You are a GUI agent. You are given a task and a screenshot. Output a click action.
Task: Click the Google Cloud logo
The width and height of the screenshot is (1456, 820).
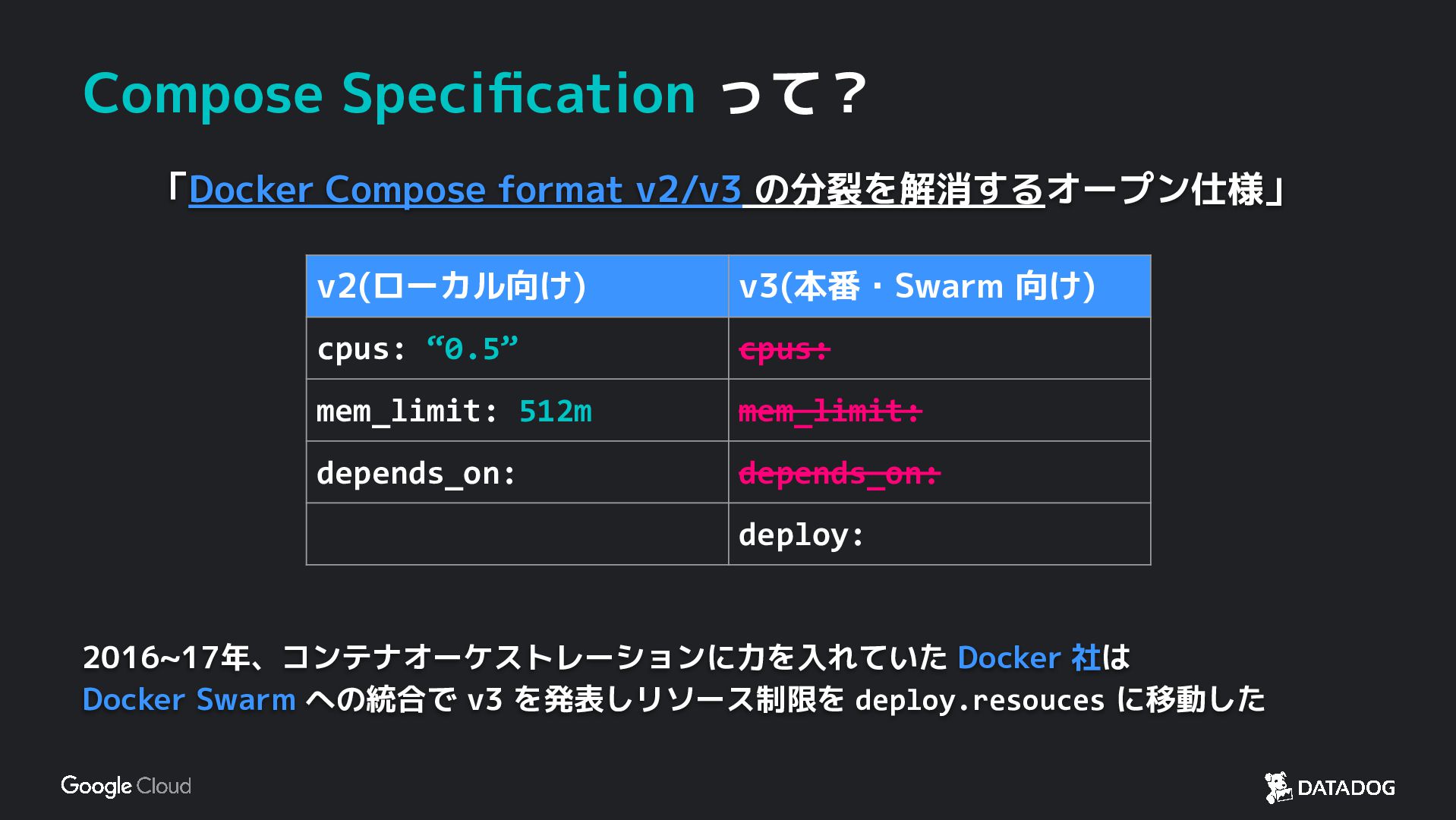coord(126,786)
